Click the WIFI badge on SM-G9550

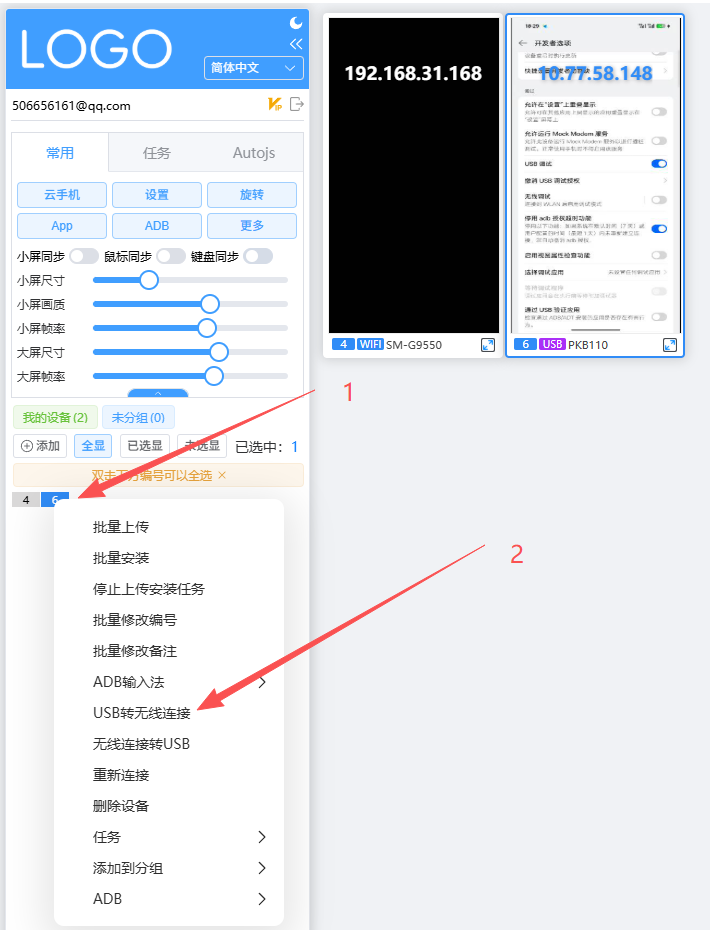tap(370, 344)
